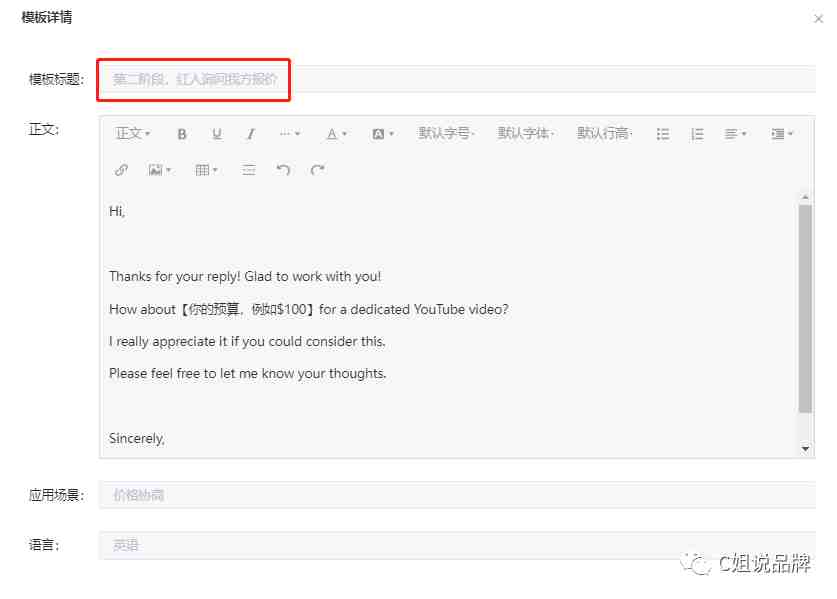The height and width of the screenshot is (599, 837).
Task: Open the 默认行高 line height dropdown
Action: [x=605, y=133]
